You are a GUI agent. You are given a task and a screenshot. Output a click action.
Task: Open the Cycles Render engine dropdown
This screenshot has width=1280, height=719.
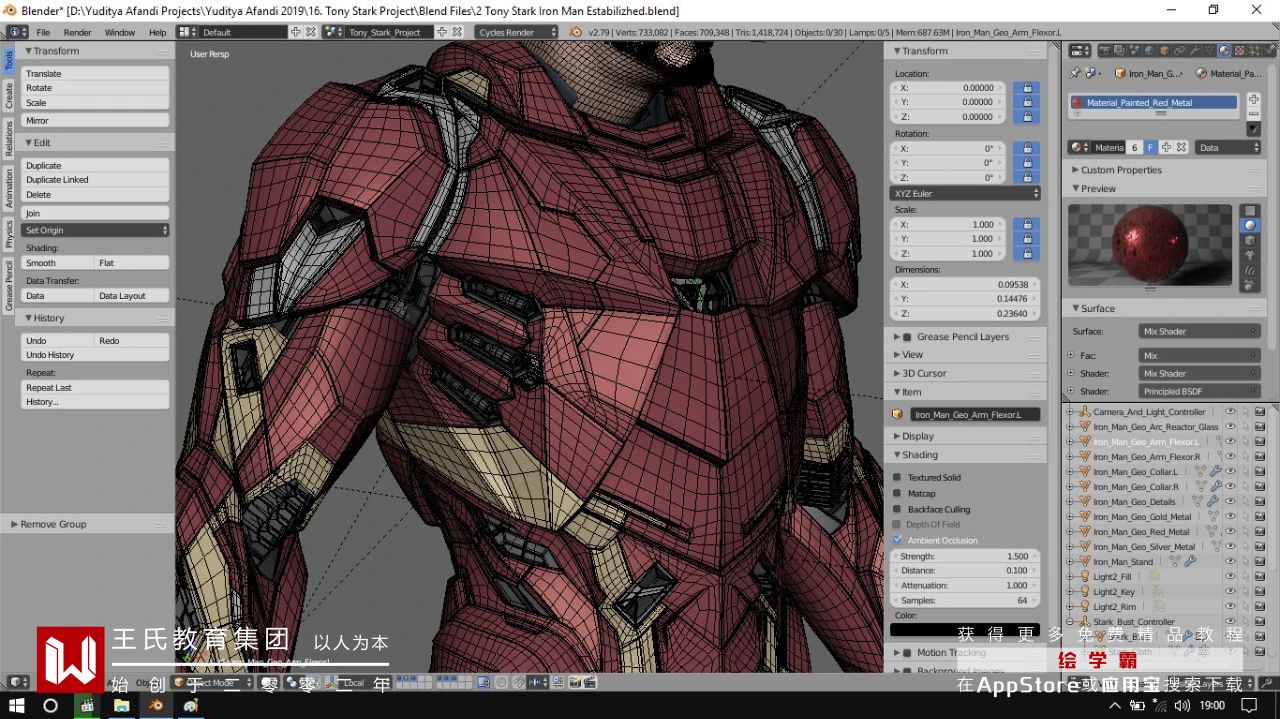pos(517,32)
